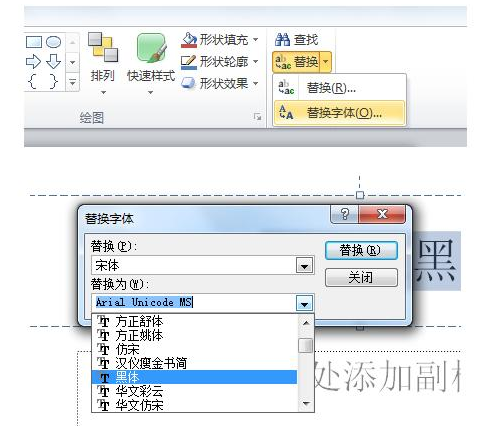Click the help button in 替换字体 dialog

pos(344,214)
